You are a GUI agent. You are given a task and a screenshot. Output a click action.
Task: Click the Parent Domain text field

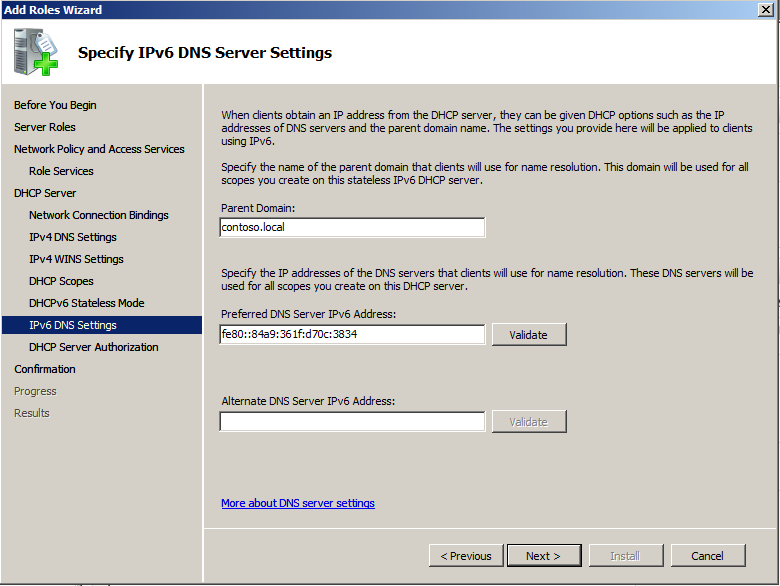352,227
